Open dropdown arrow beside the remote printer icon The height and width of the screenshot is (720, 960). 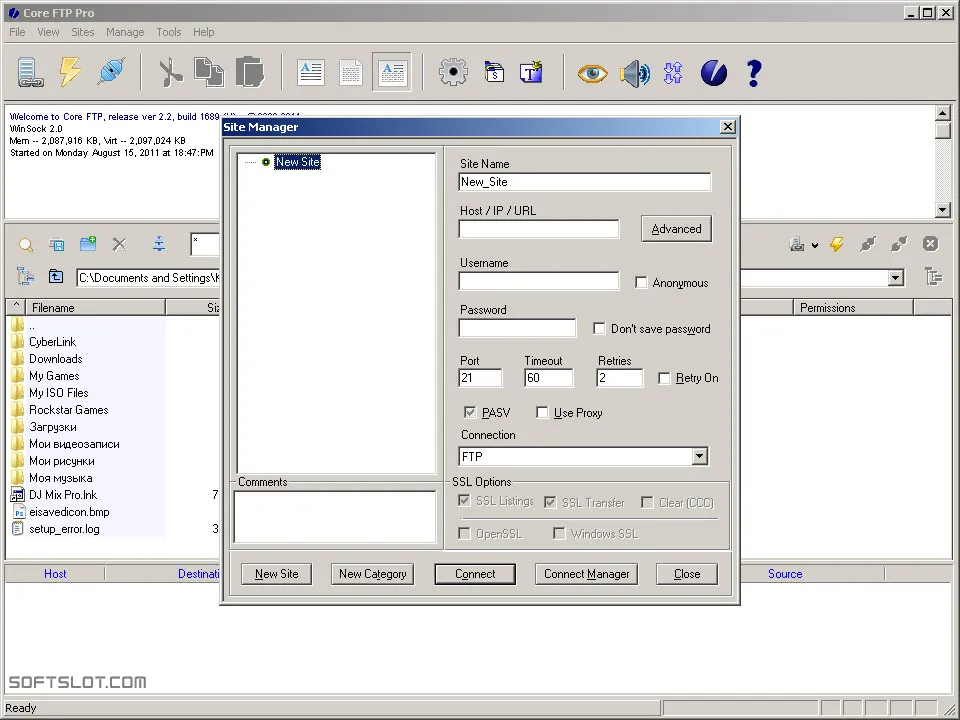pos(815,246)
